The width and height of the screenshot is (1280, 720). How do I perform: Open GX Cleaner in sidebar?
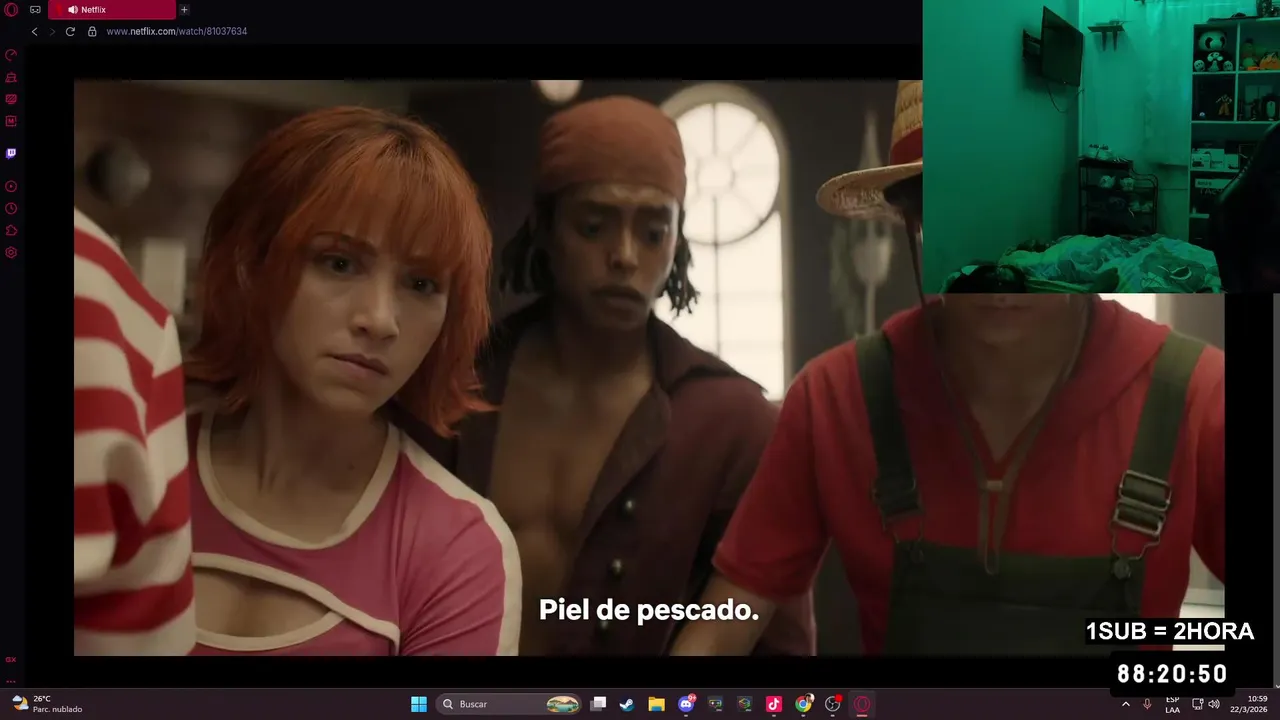coord(11,77)
